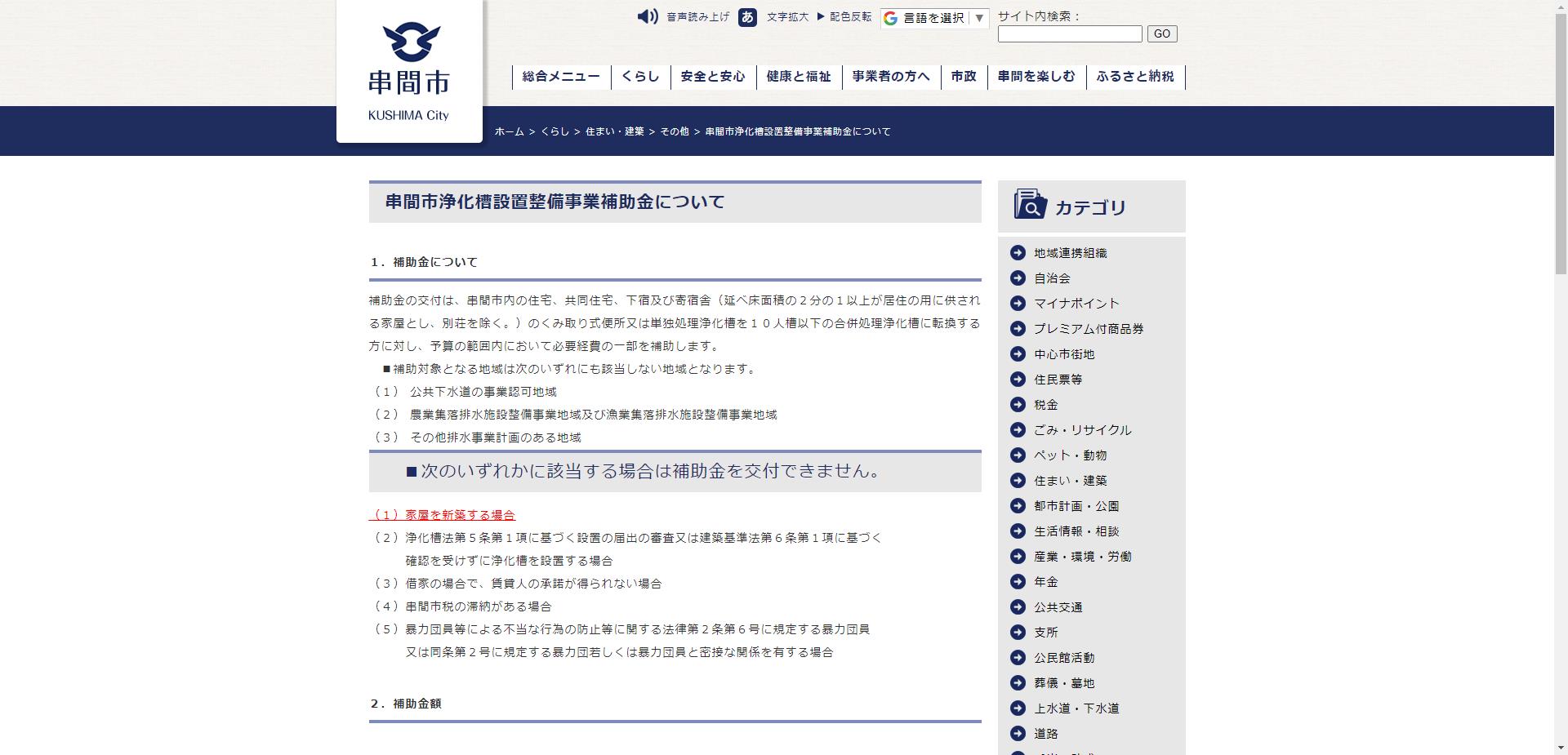Click the arrow icon beside 年金
The height and width of the screenshot is (755, 1568).
coord(1018,582)
